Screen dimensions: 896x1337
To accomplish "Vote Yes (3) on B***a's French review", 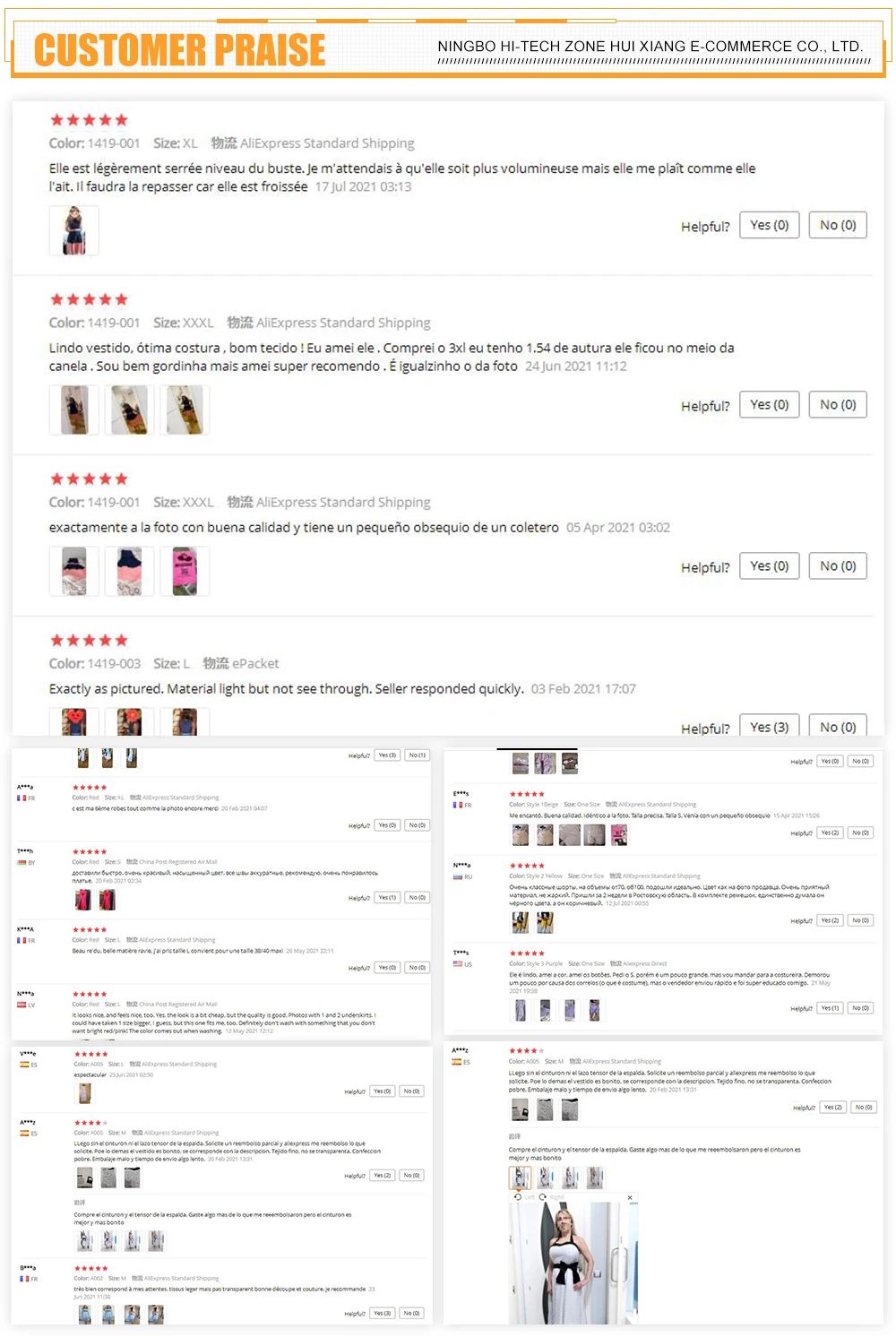I will pyautogui.click(x=383, y=1313).
